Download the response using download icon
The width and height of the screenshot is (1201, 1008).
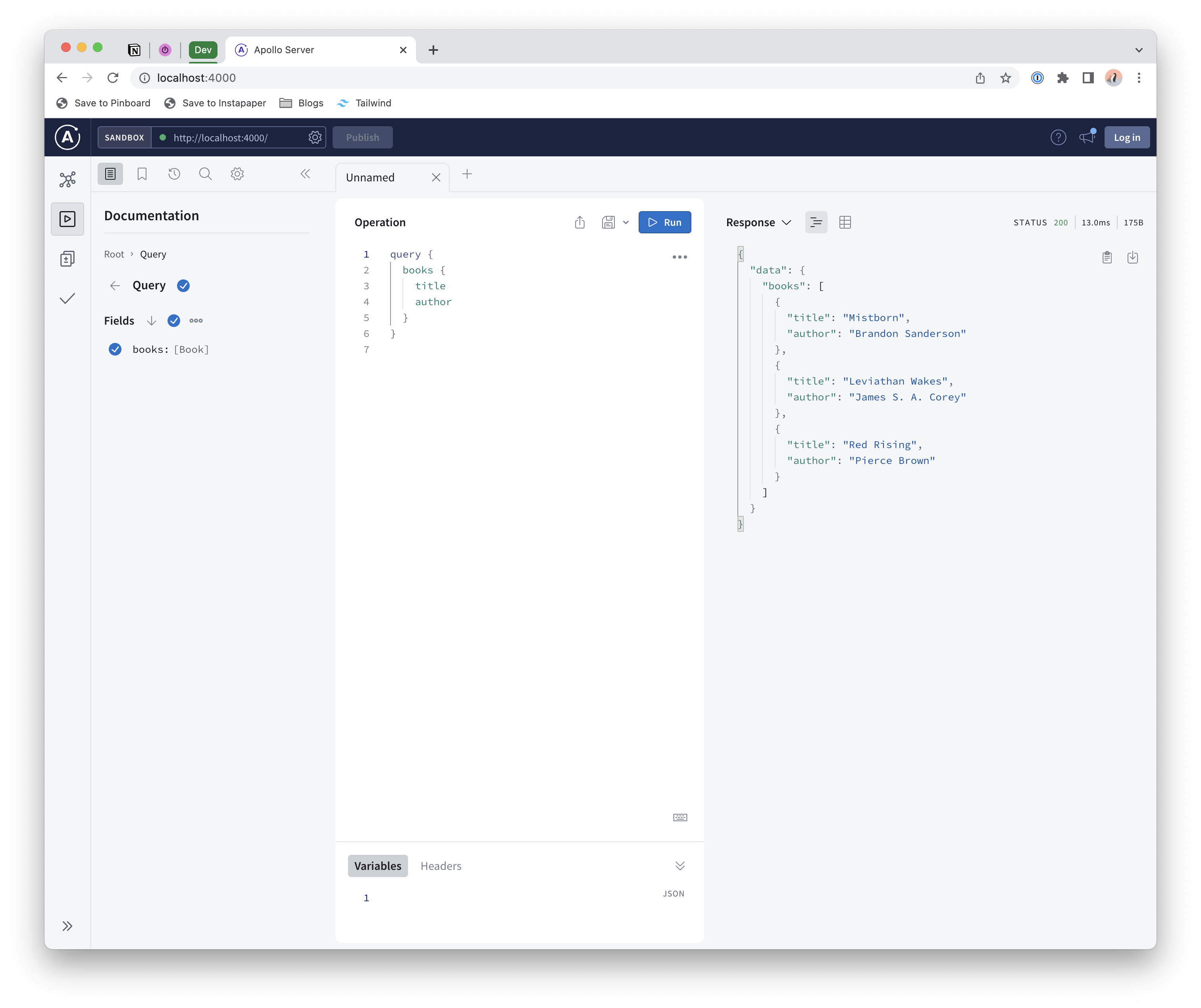pyautogui.click(x=1132, y=257)
